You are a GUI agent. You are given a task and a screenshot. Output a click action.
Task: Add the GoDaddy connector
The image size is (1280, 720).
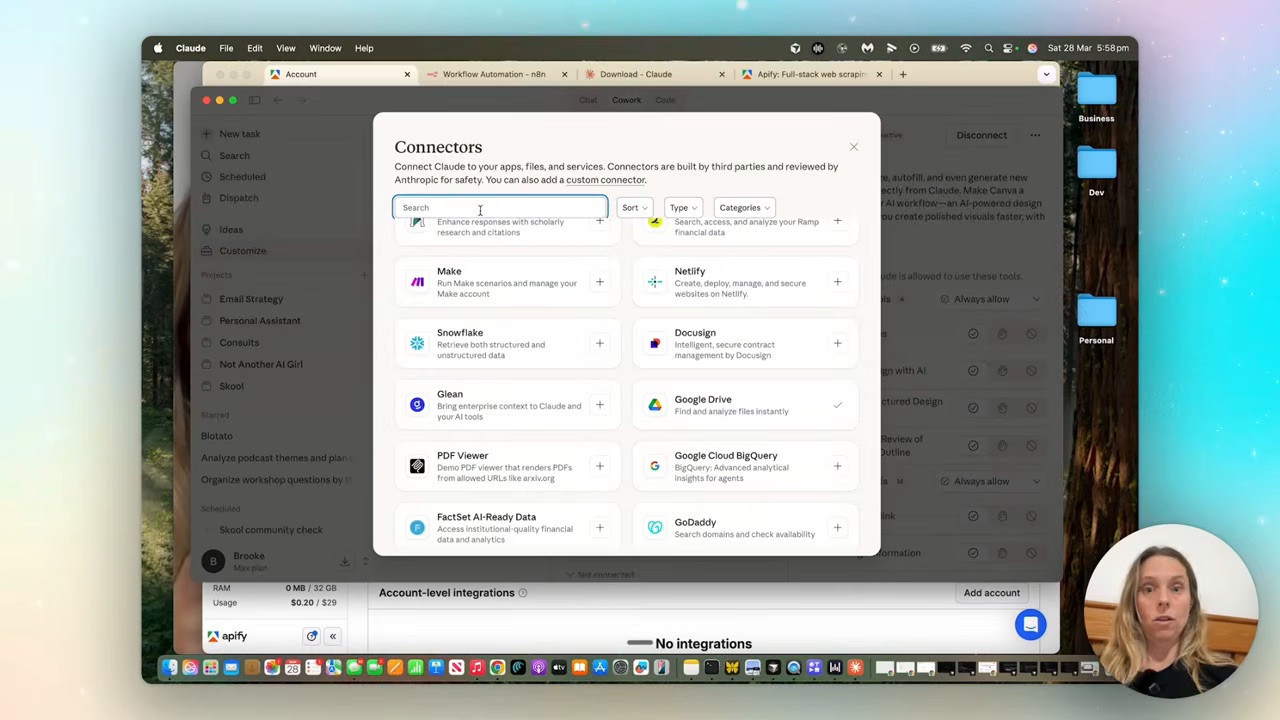point(837,527)
